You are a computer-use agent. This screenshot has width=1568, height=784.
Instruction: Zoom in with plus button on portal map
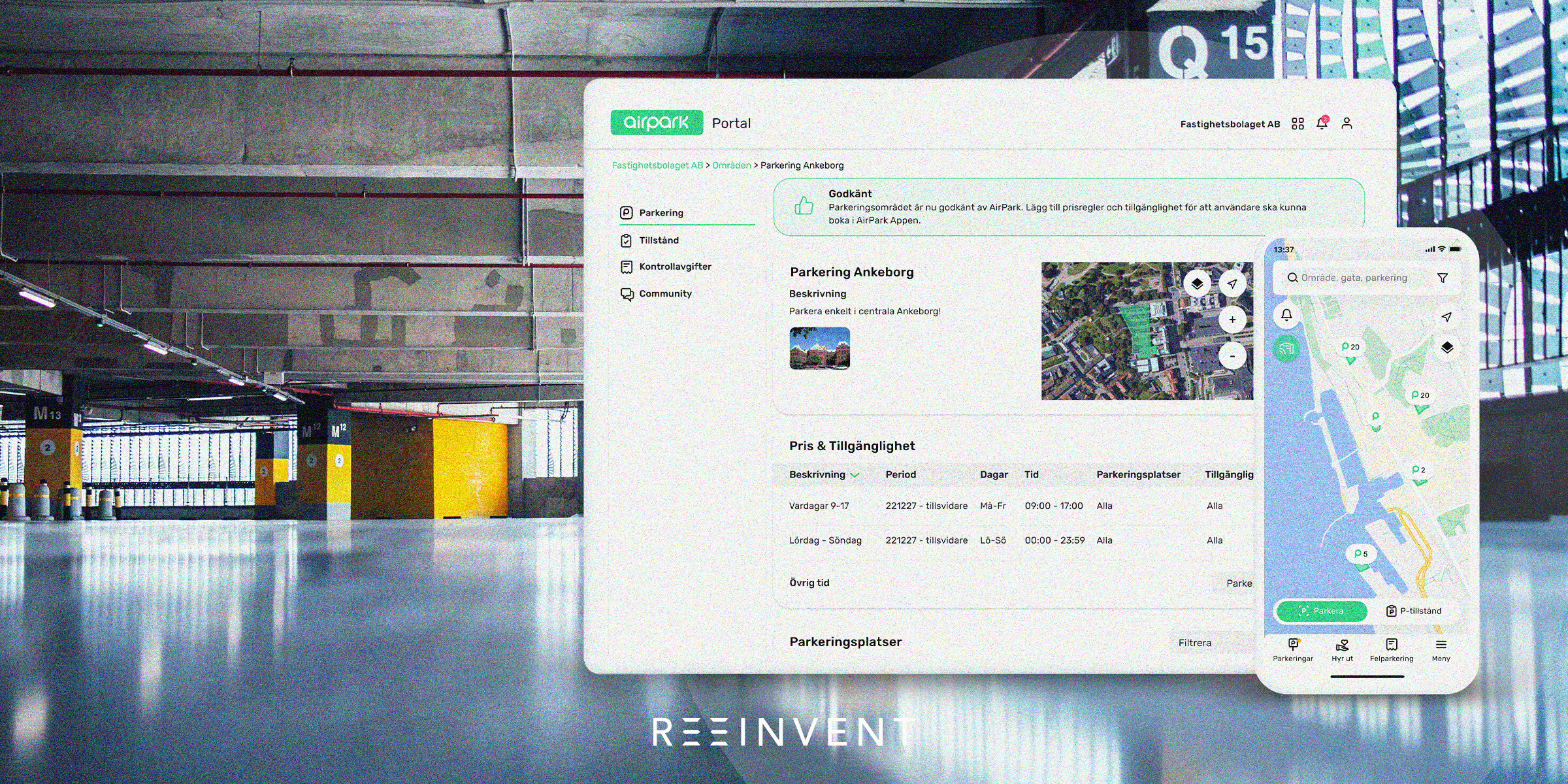point(1232,319)
